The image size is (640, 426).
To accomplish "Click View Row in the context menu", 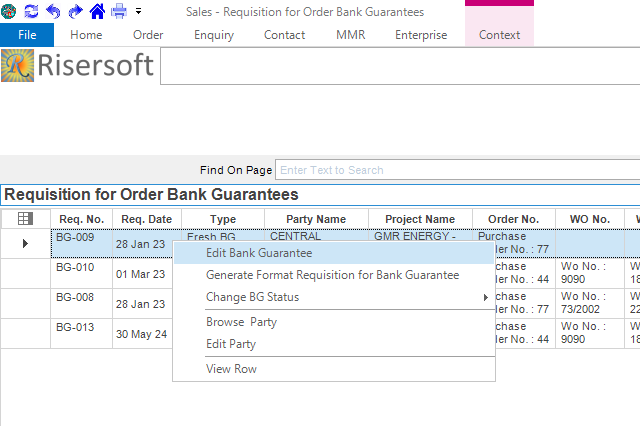I will (231, 369).
